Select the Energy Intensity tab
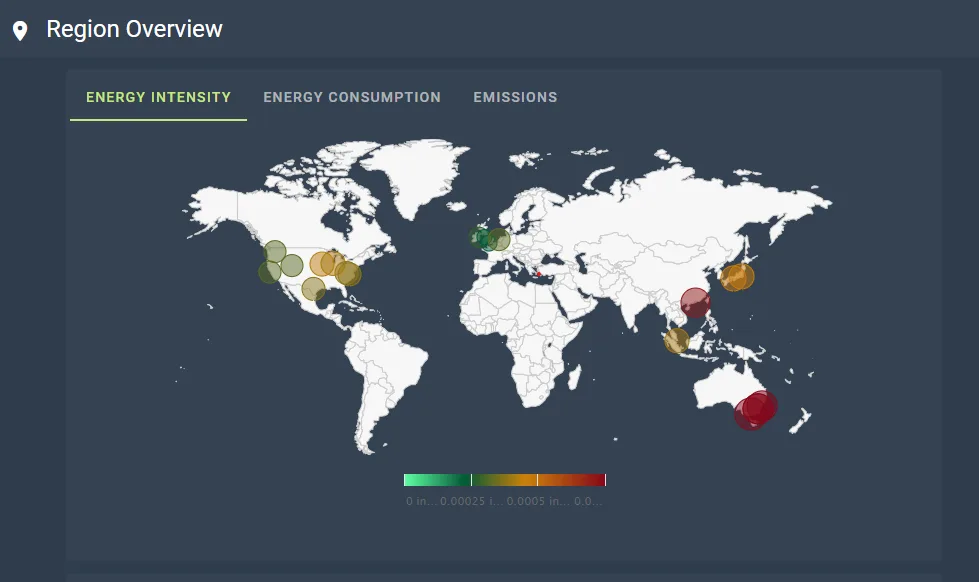Viewport: 979px width, 582px height. click(x=159, y=97)
